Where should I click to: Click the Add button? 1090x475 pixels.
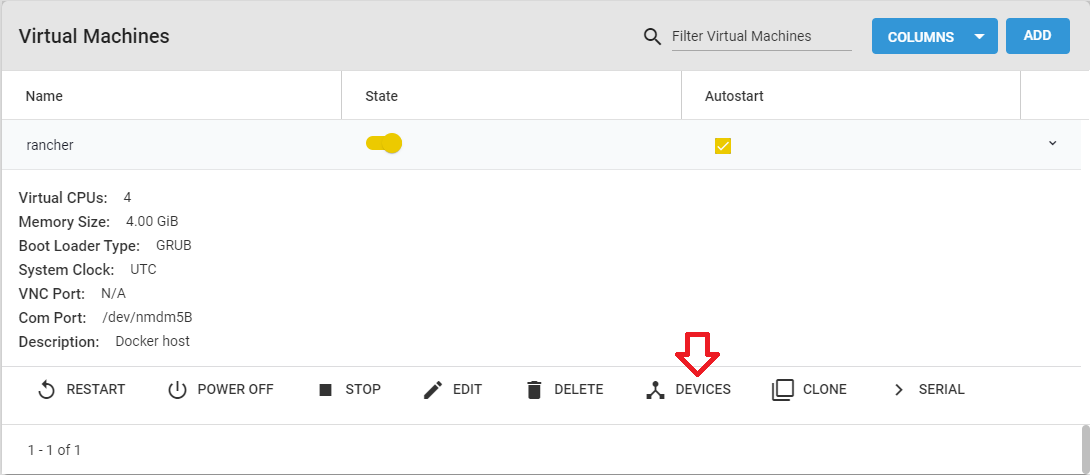1037,36
